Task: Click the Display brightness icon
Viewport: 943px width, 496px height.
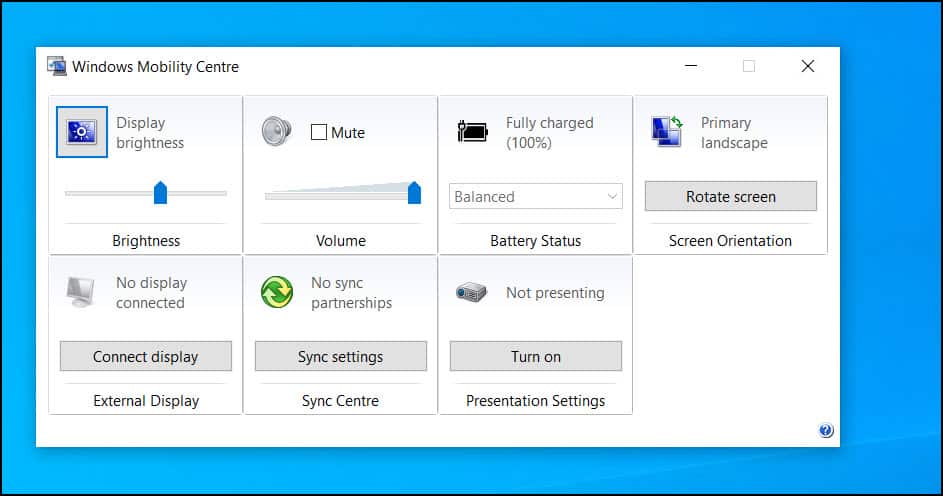Action: 82,132
